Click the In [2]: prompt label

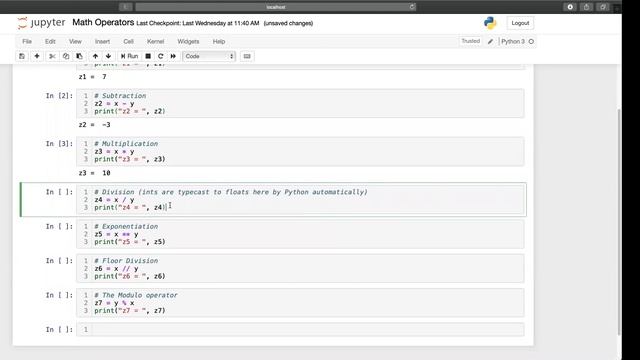[x=59, y=96]
